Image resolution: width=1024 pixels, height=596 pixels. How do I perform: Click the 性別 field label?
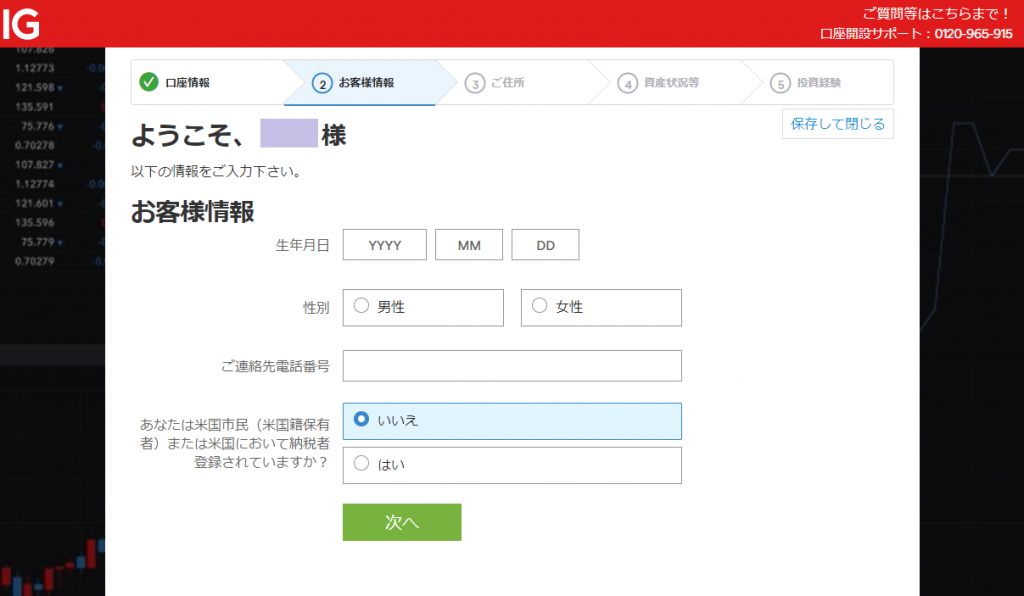pos(316,307)
